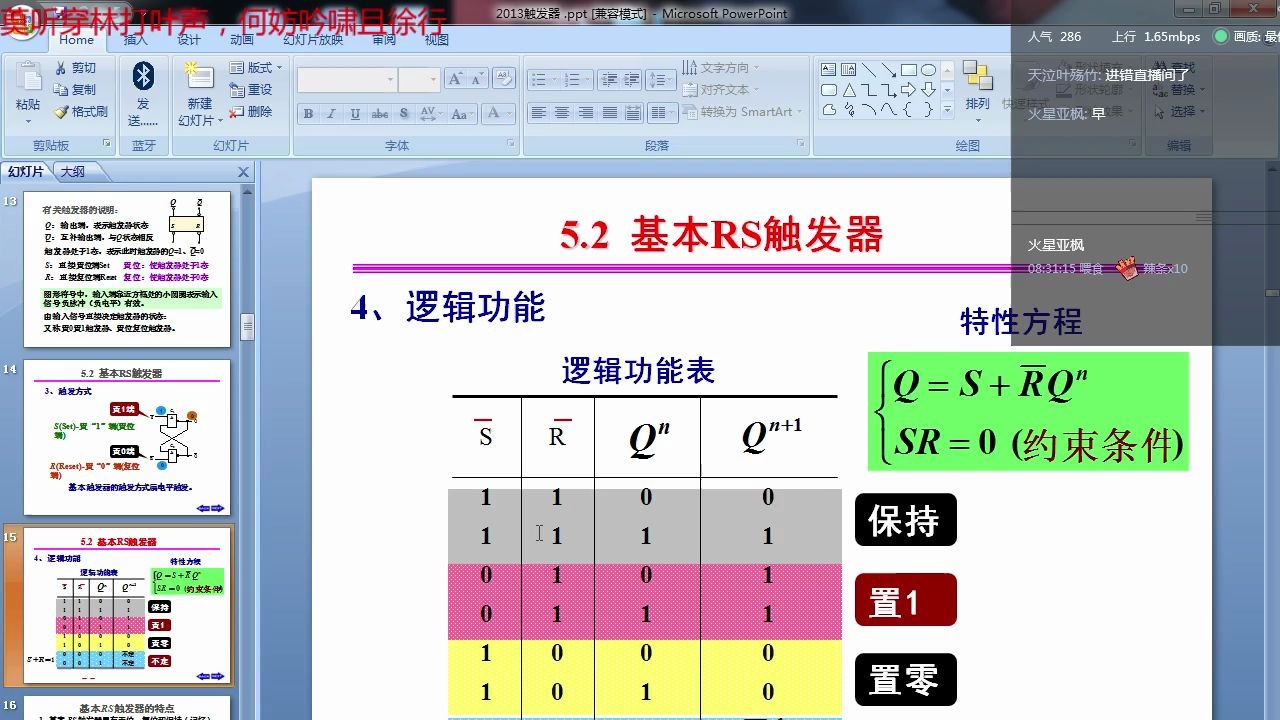Toggle Strikethrough formatting
Image resolution: width=1280 pixels, height=720 pixels.
380,113
